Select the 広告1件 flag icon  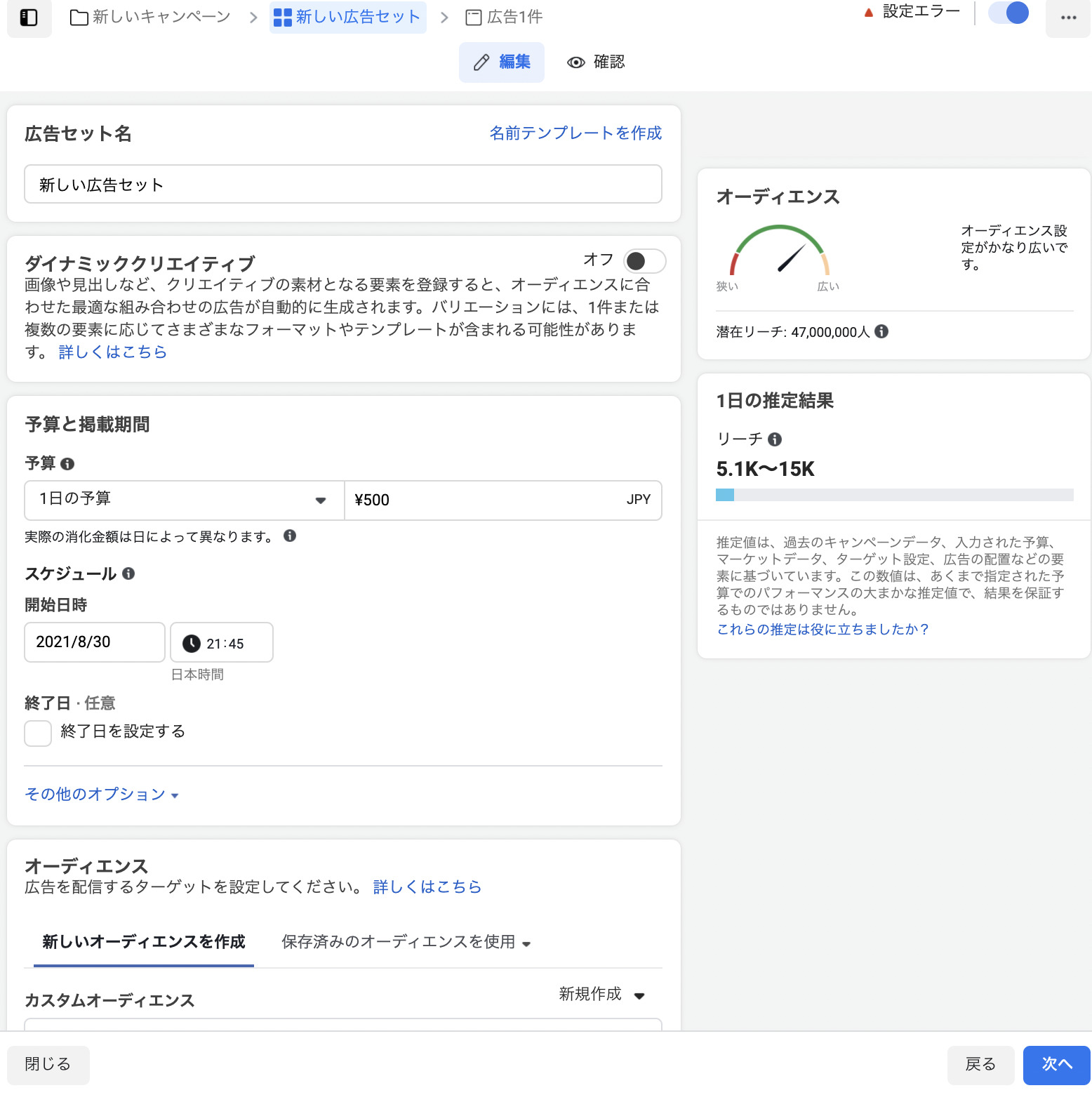(x=472, y=17)
